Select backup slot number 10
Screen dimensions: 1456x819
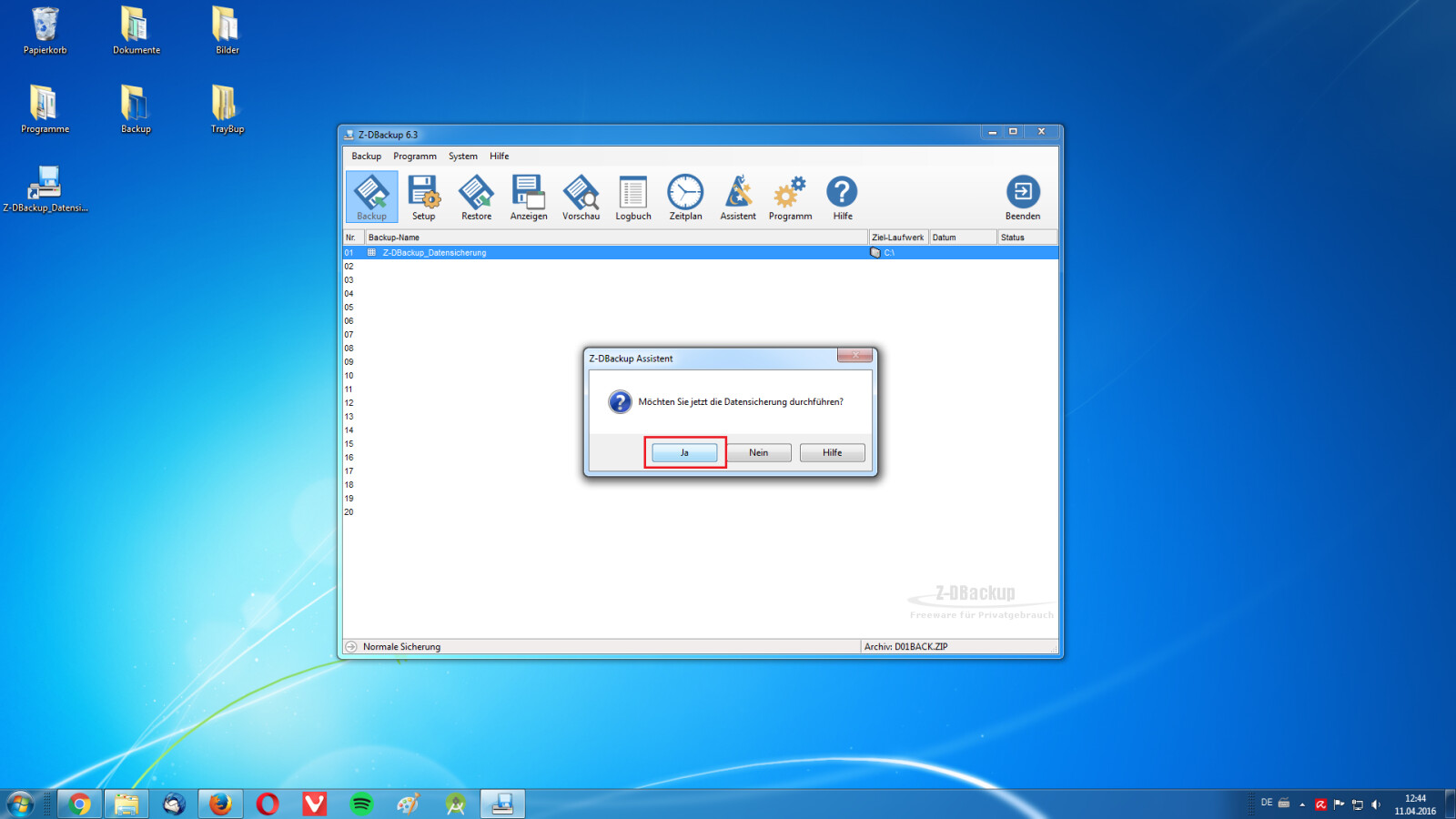[x=700, y=376]
